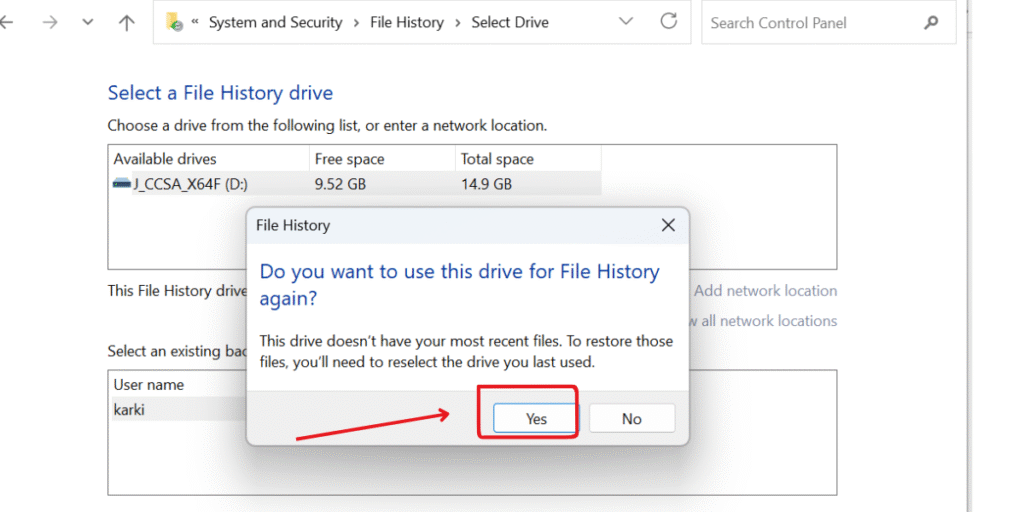Click the Free space column header
This screenshot has width=1024, height=512.
(x=382, y=159)
